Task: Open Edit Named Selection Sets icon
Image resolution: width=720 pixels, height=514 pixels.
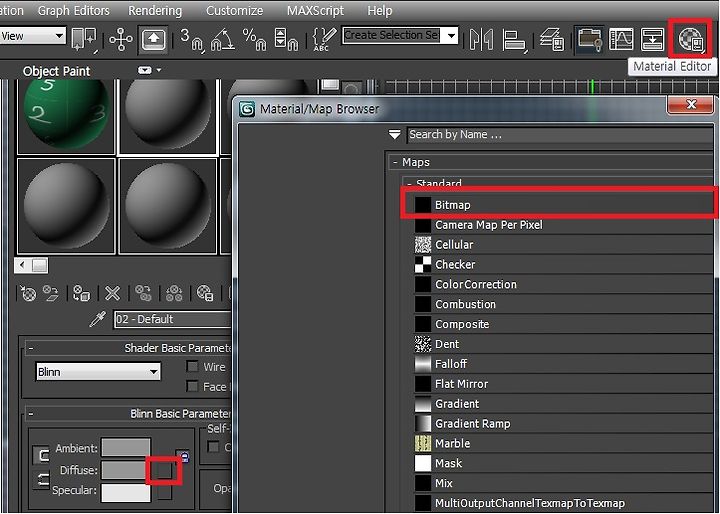Action: click(324, 39)
